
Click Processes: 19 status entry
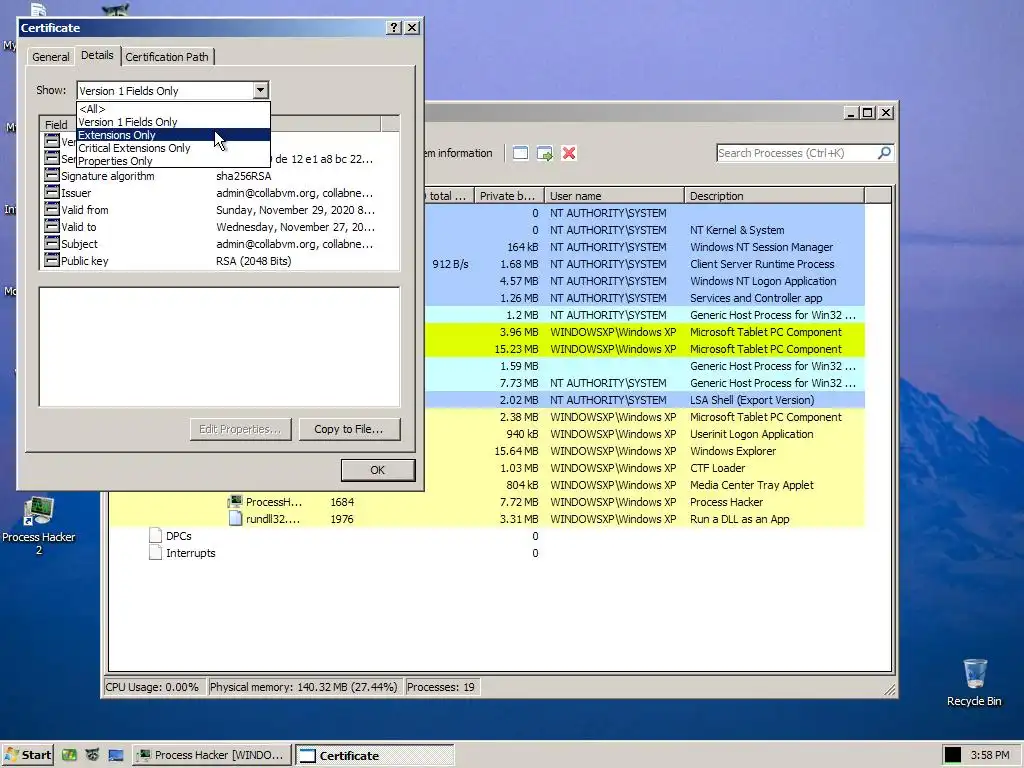point(441,687)
